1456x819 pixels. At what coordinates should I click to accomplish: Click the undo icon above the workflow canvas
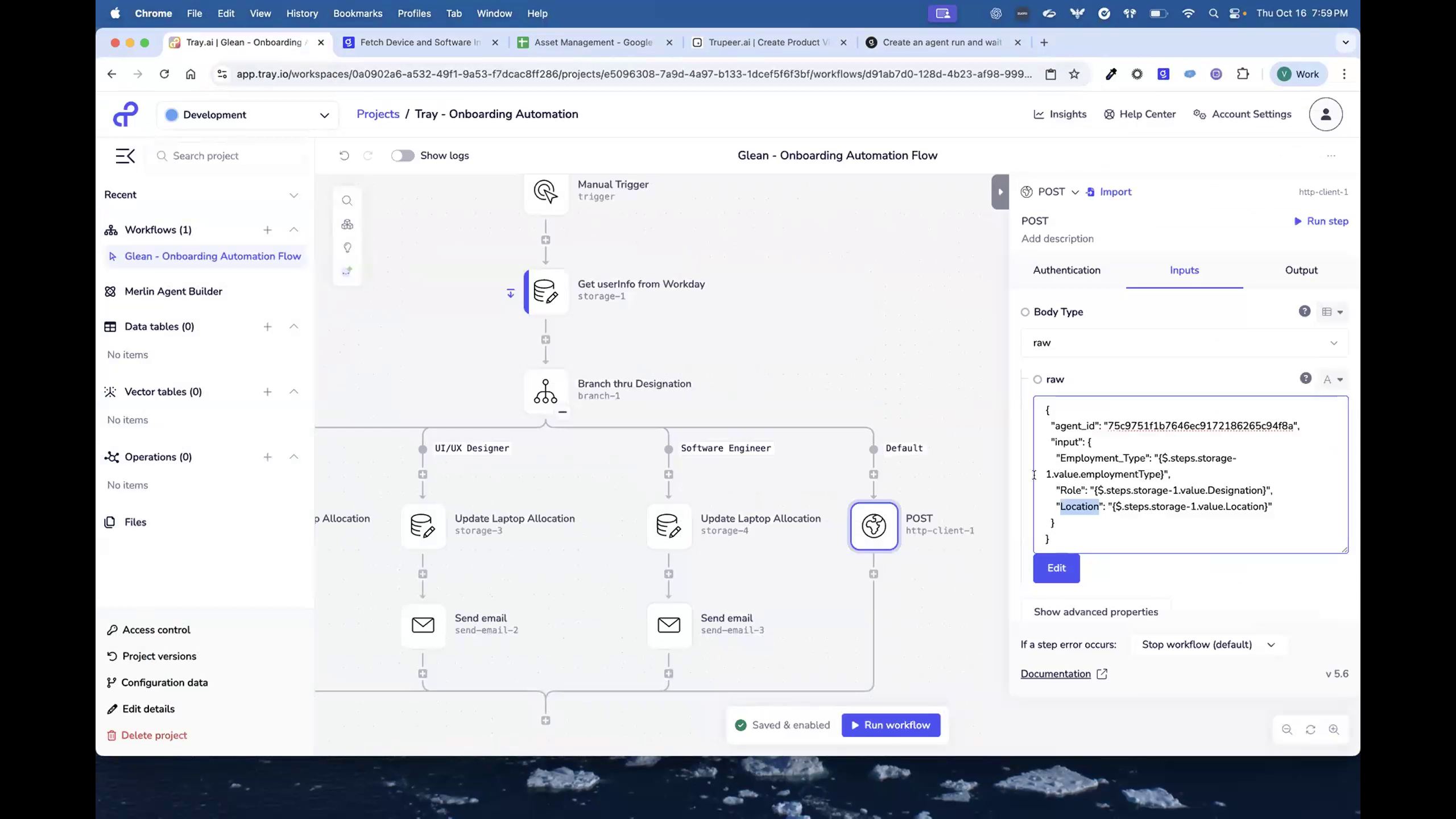[x=344, y=155]
